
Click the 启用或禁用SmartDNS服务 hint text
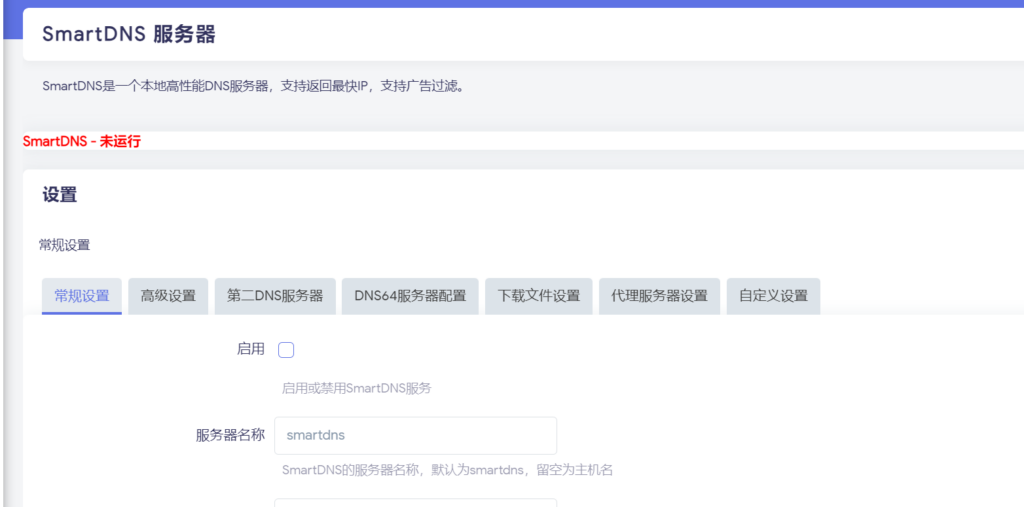click(357, 388)
